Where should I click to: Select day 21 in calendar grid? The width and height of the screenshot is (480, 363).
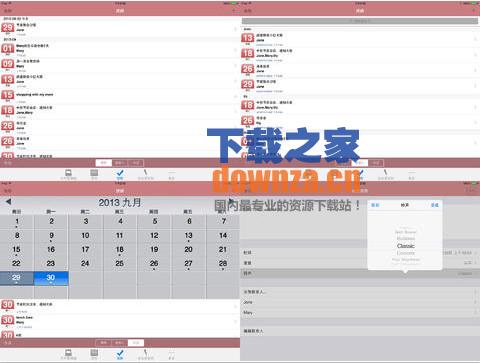(223, 250)
